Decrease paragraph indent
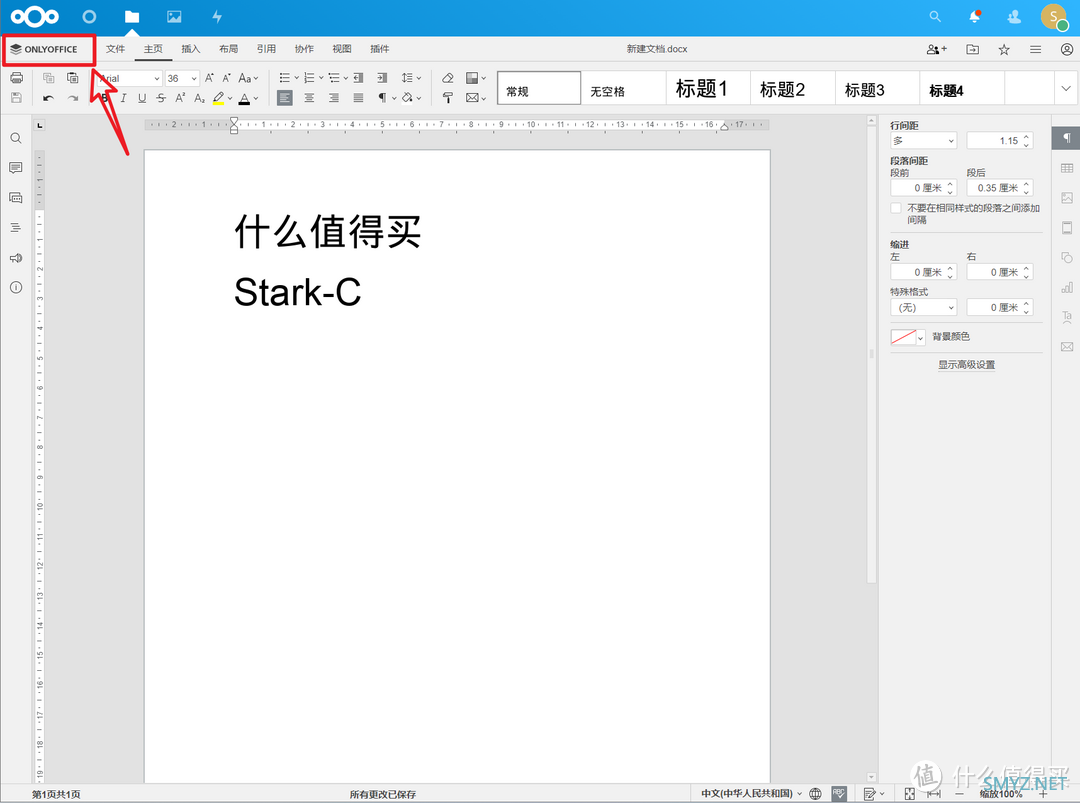The height and width of the screenshot is (803, 1080). (x=358, y=78)
